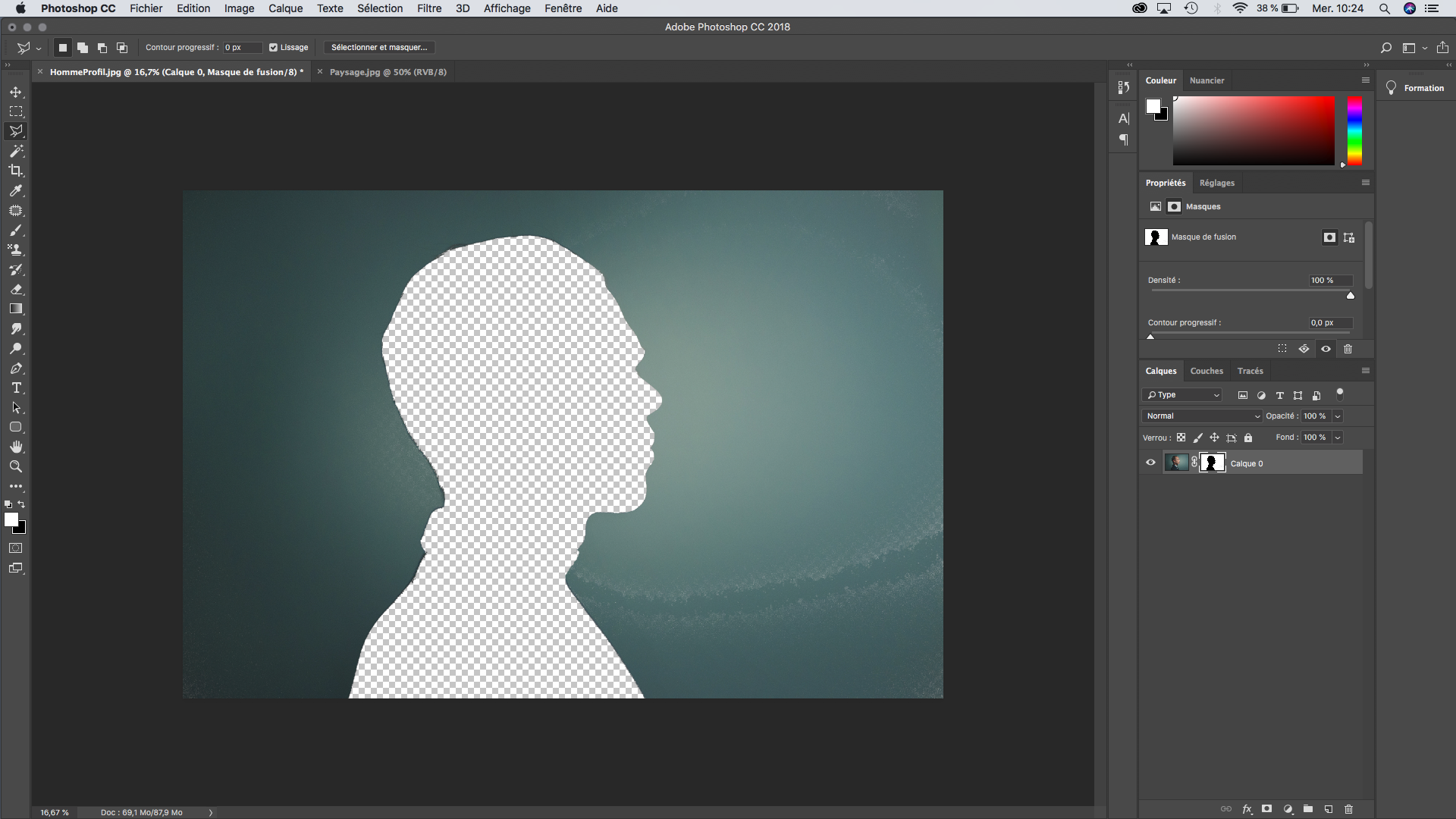This screenshot has width=1456, height=819.
Task: Select the Brush tool
Action: (x=15, y=231)
